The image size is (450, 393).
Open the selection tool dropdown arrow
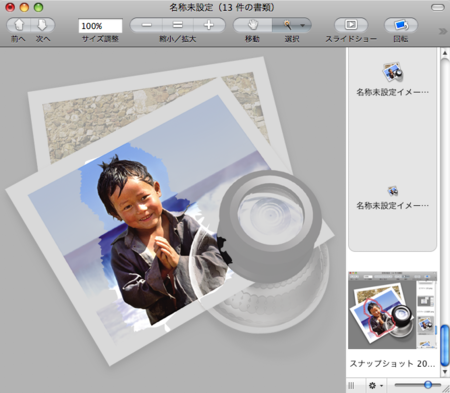[302, 25]
